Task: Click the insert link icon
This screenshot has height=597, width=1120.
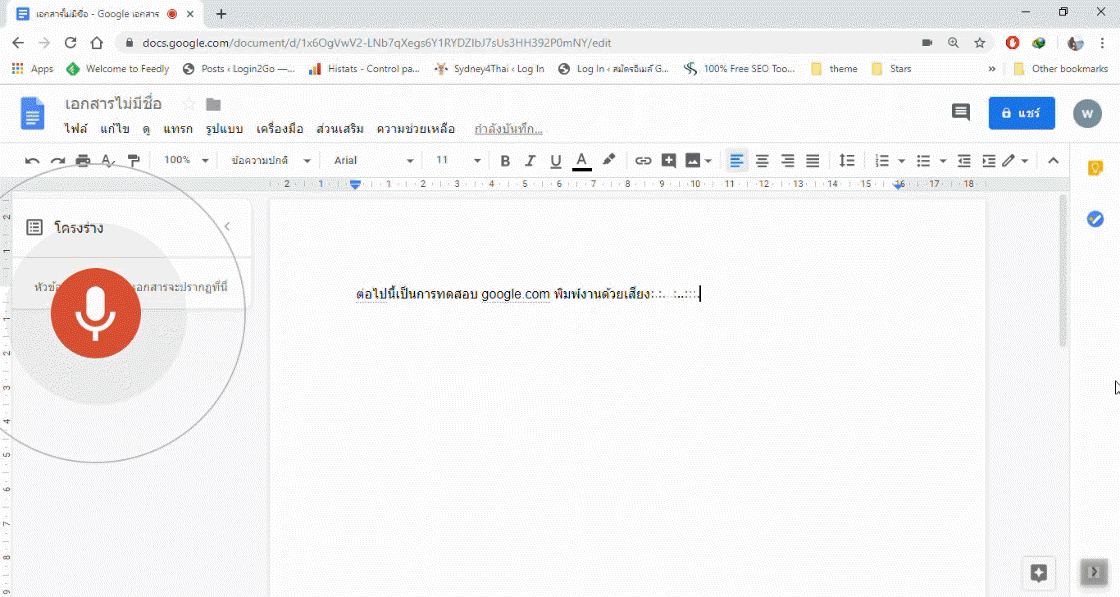Action: click(643, 161)
